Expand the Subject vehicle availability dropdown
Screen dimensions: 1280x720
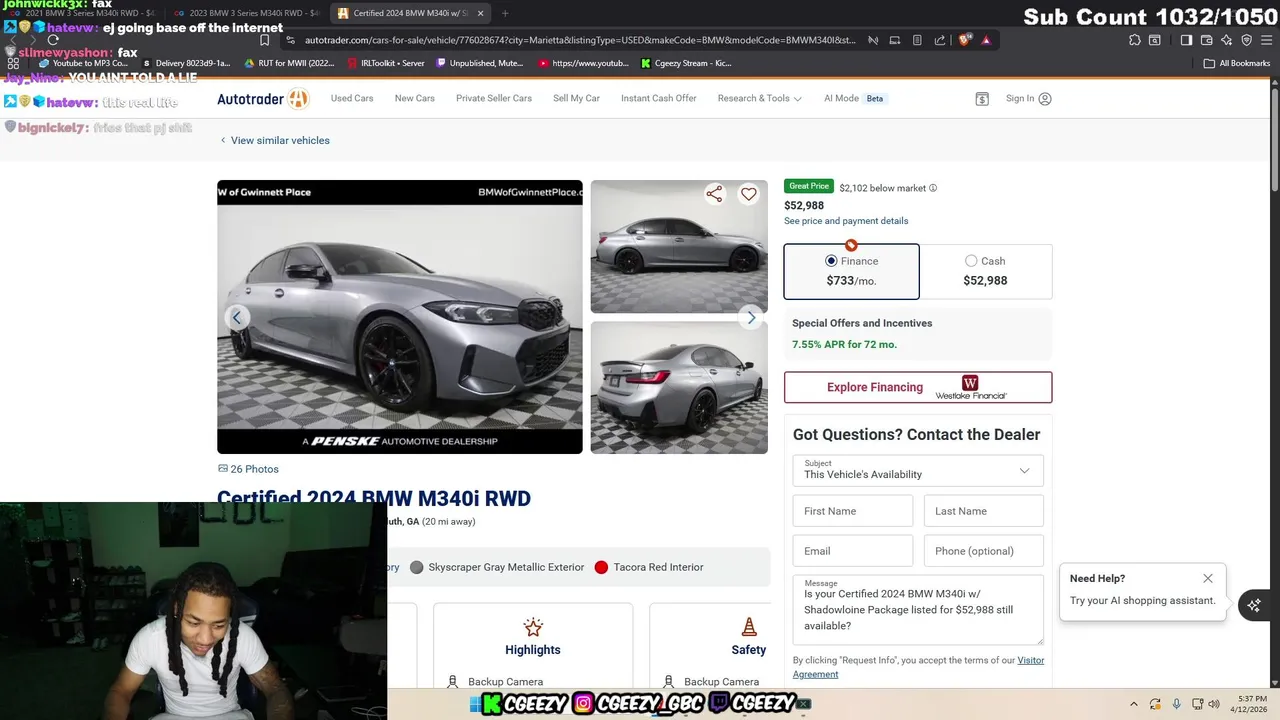pos(918,470)
